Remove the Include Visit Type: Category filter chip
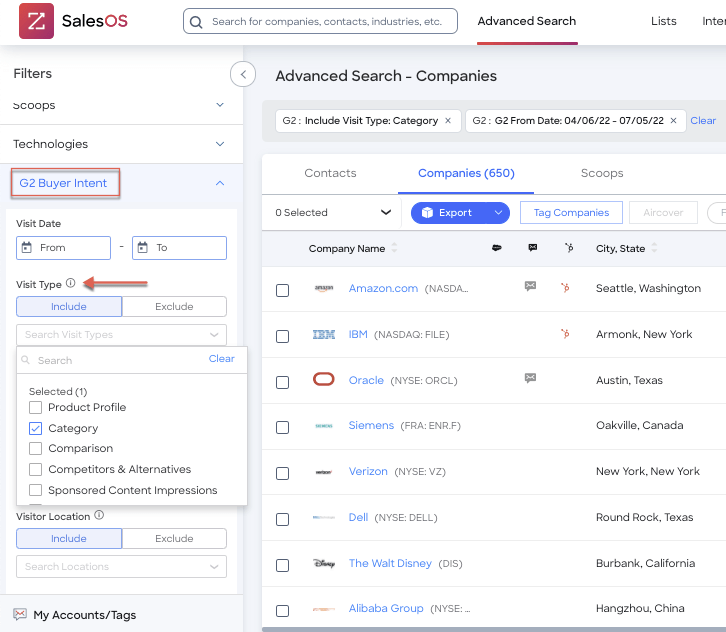This screenshot has height=632, width=726. point(448,120)
